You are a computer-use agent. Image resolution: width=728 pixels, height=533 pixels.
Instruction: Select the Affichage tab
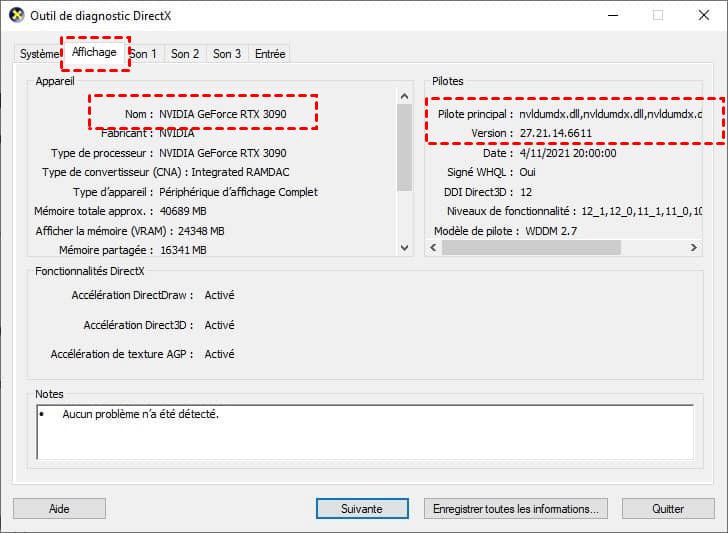click(x=94, y=52)
